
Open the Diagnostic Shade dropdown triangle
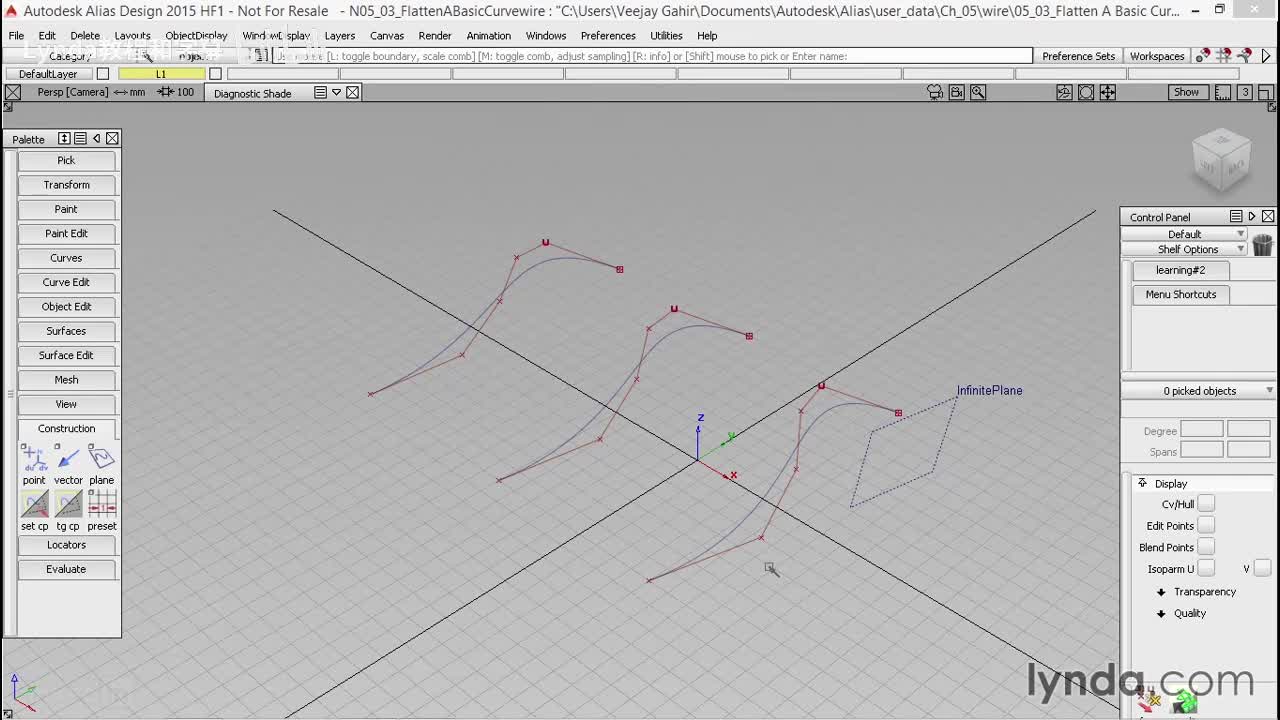337,93
